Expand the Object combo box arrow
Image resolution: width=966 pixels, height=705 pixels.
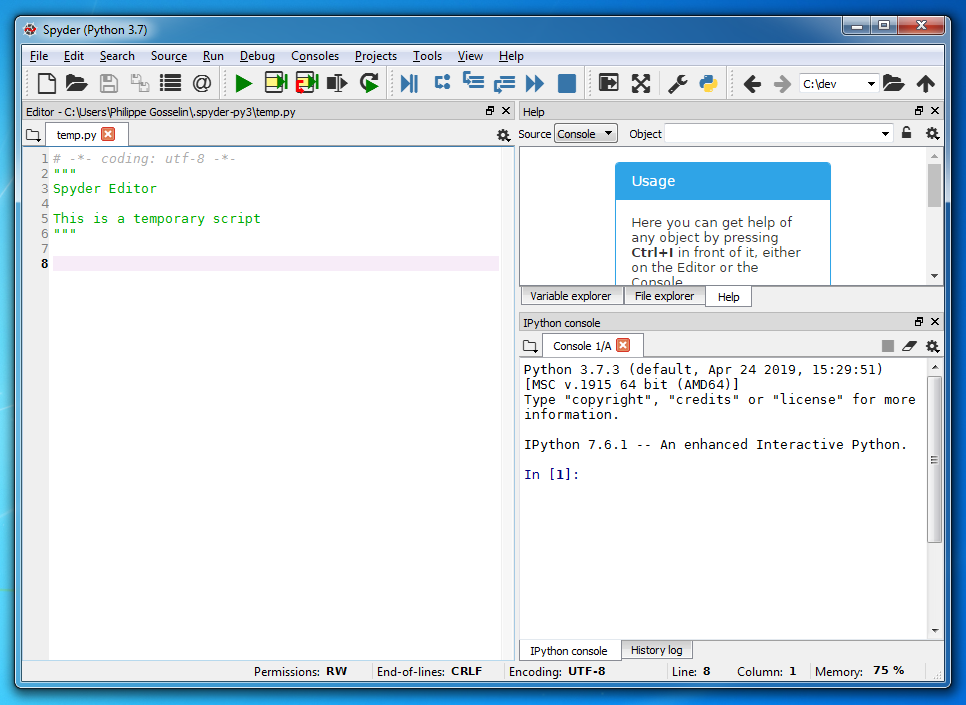[x=885, y=134]
